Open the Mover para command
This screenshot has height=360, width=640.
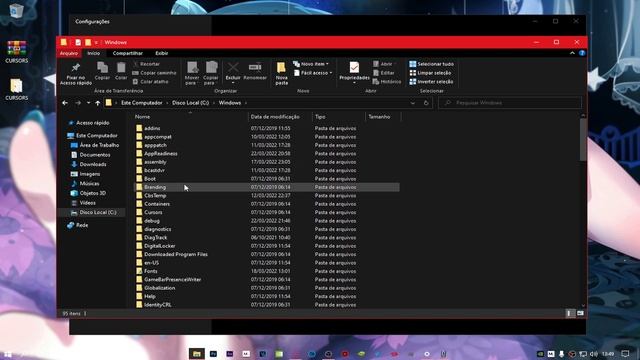pyautogui.click(x=192, y=73)
